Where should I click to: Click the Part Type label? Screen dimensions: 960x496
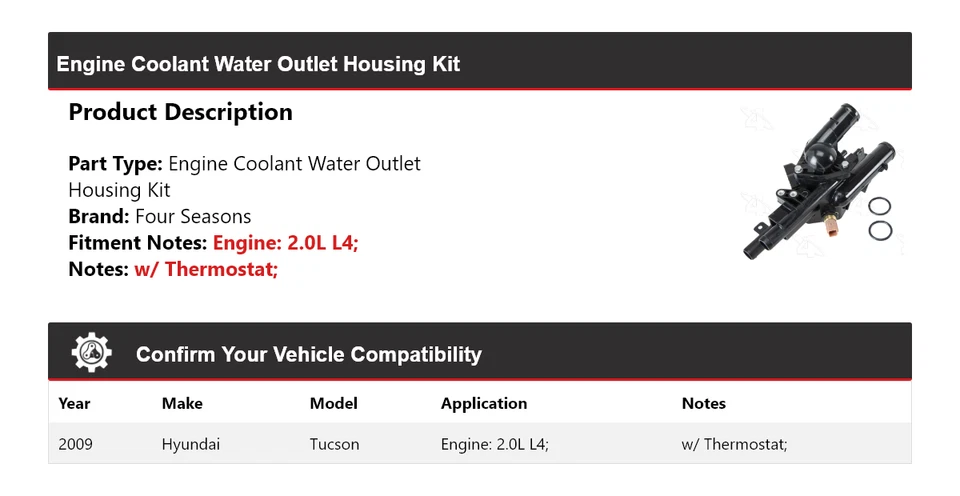tap(115, 163)
